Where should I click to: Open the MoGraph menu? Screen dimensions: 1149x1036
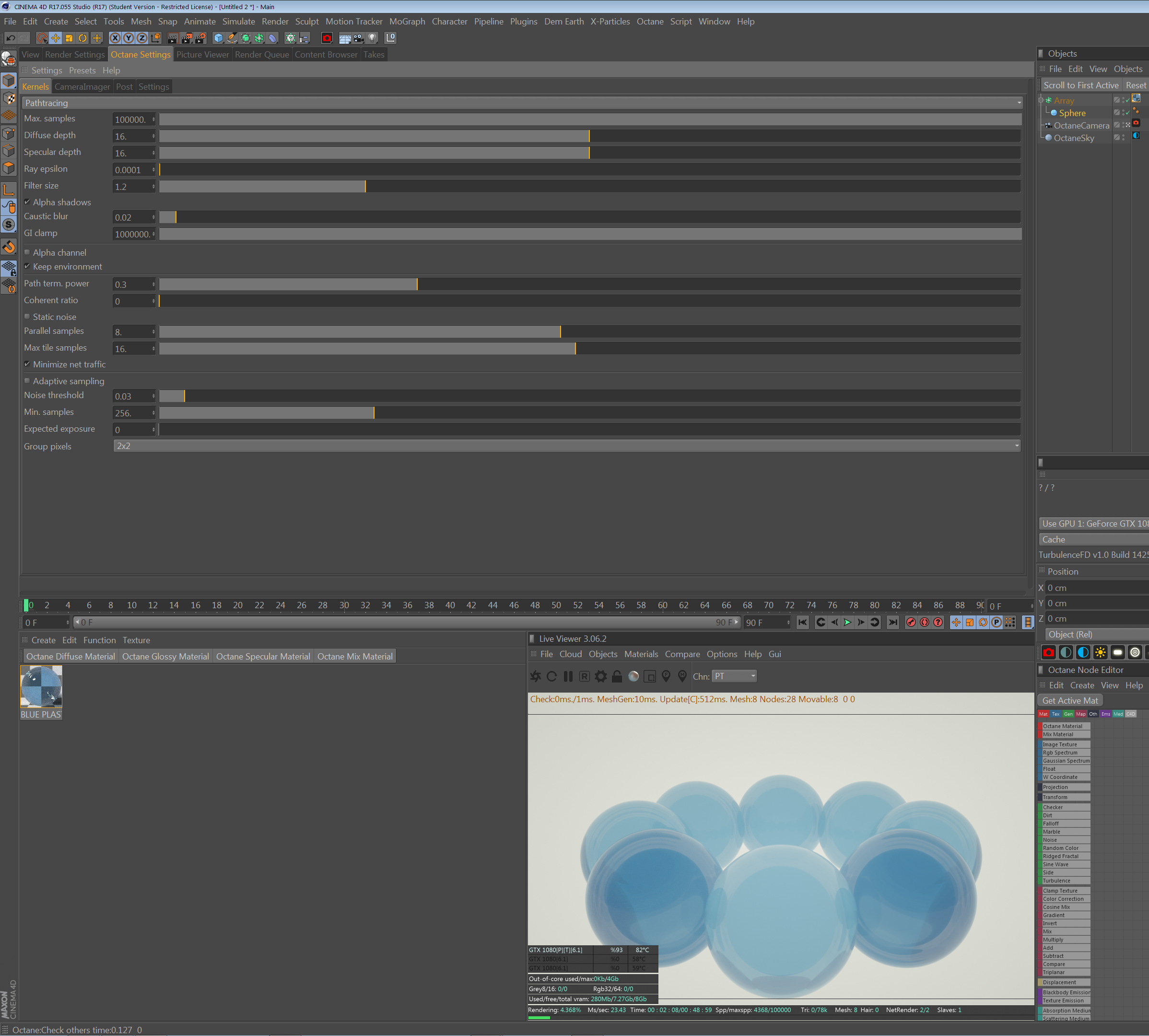click(x=407, y=22)
